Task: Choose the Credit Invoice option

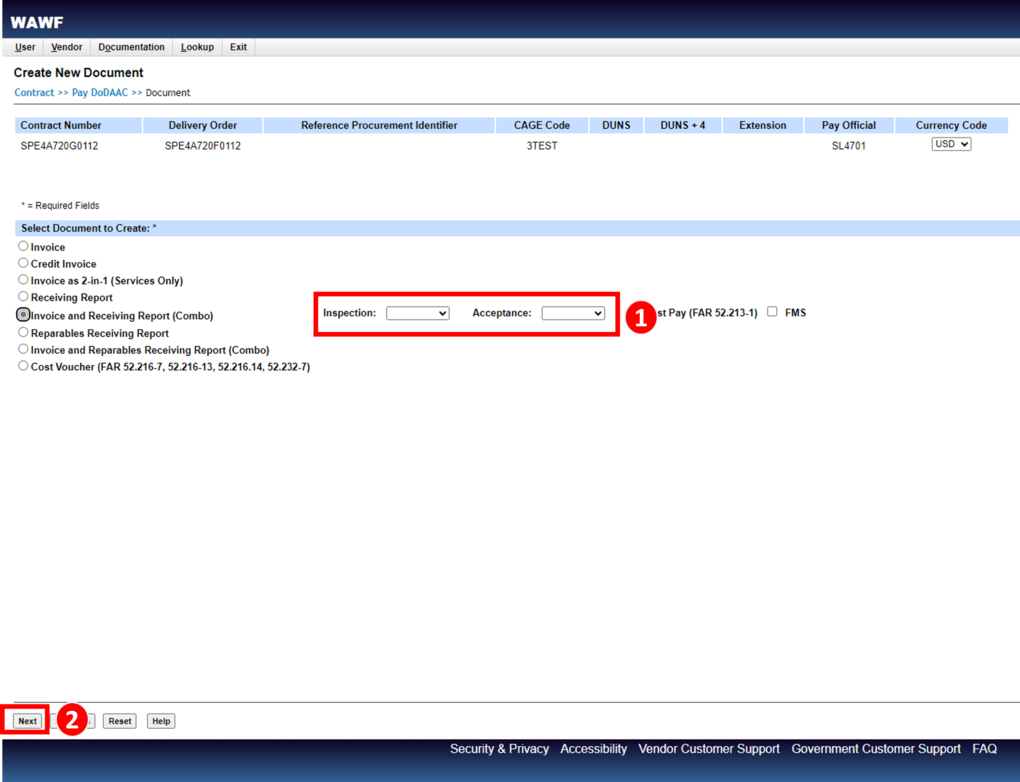Action: 23,263
